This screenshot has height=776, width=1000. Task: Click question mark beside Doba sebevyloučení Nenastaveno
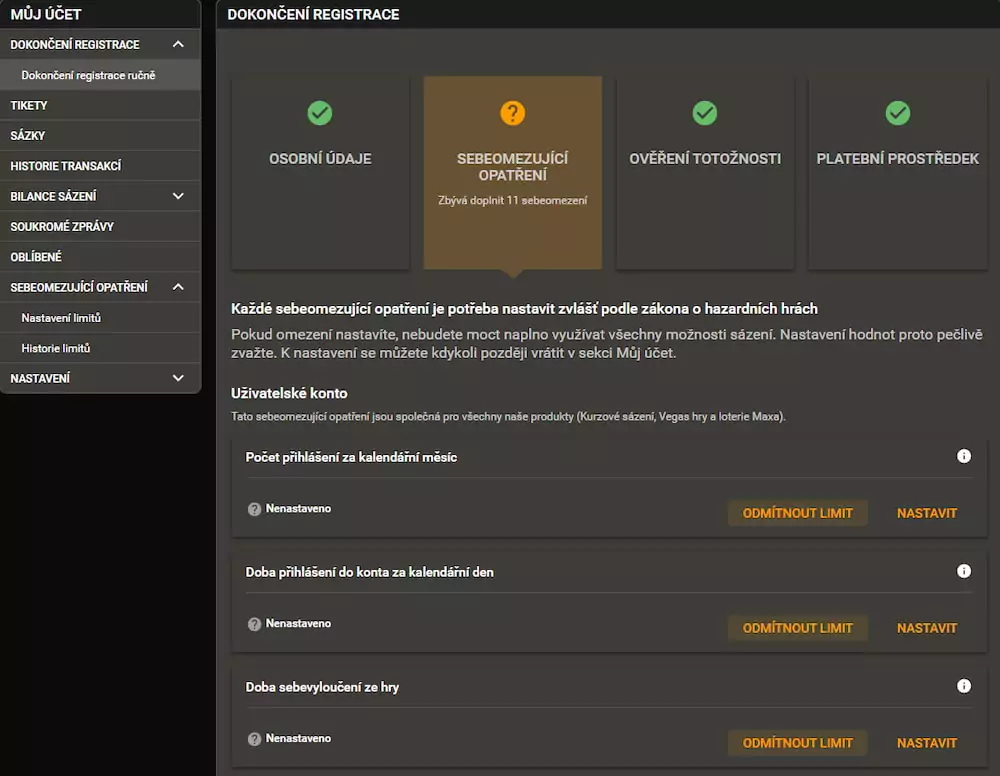253,738
